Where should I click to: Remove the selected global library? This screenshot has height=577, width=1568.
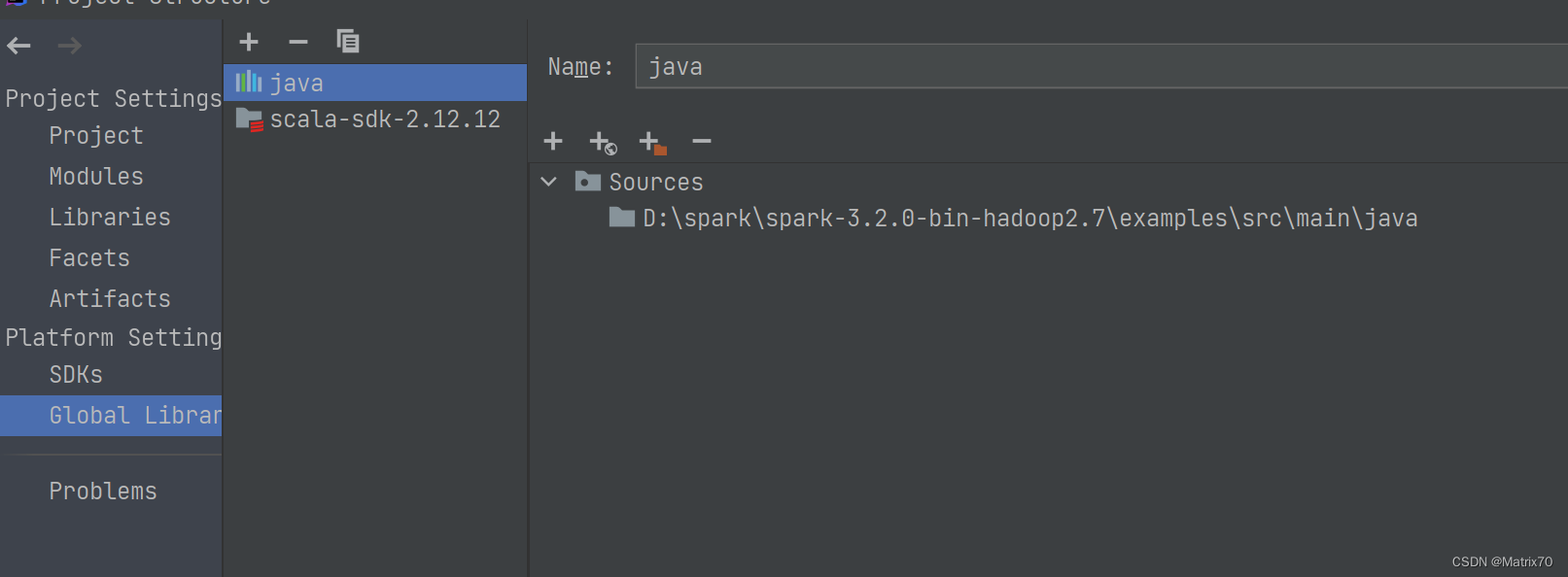pos(298,42)
